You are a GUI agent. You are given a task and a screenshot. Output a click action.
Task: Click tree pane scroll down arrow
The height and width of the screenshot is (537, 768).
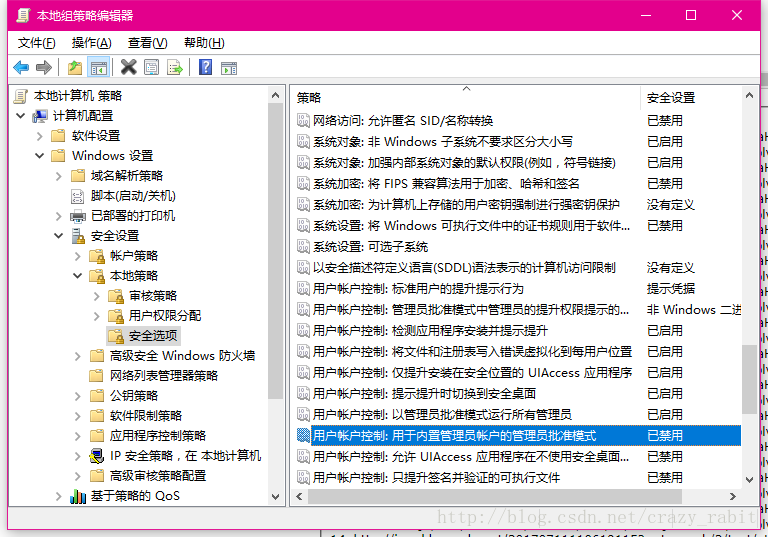[275, 496]
